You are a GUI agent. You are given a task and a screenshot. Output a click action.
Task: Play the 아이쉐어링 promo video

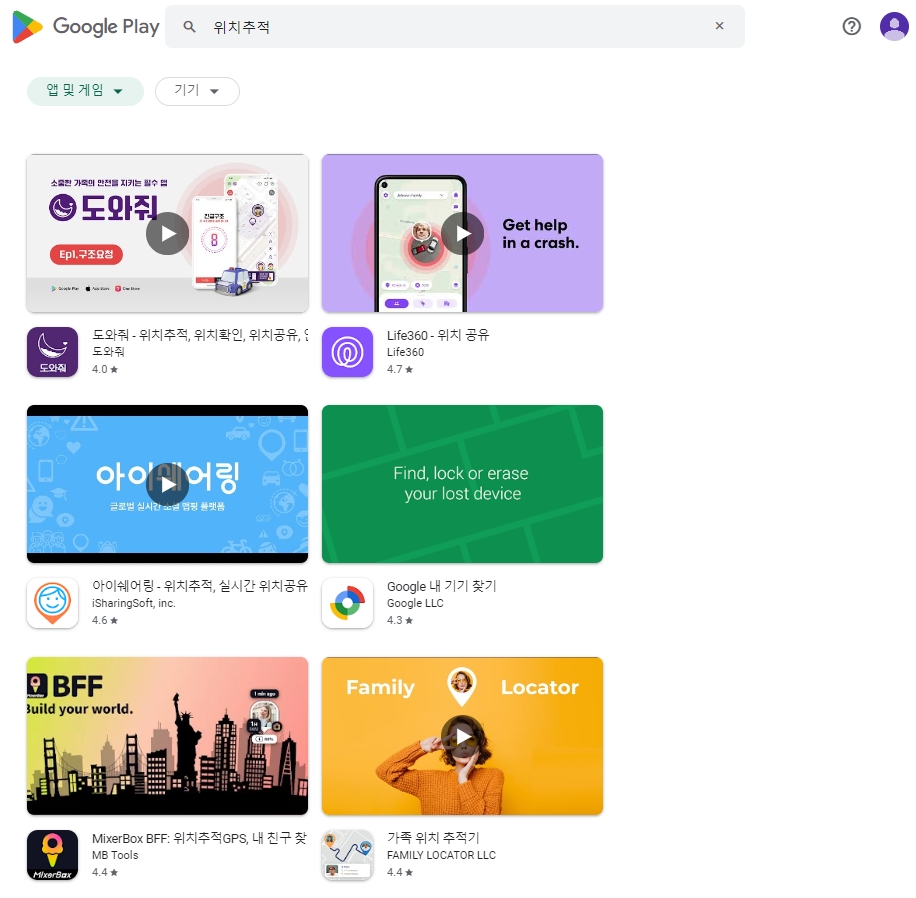tap(168, 484)
